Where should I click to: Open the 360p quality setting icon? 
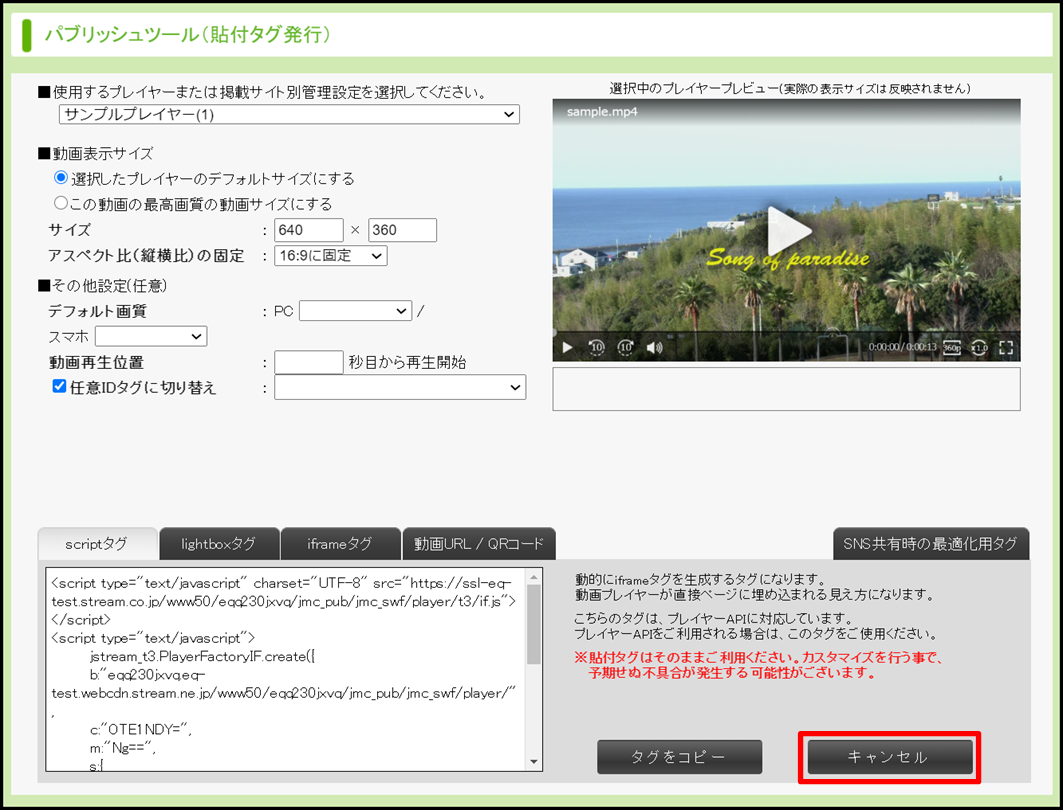952,348
